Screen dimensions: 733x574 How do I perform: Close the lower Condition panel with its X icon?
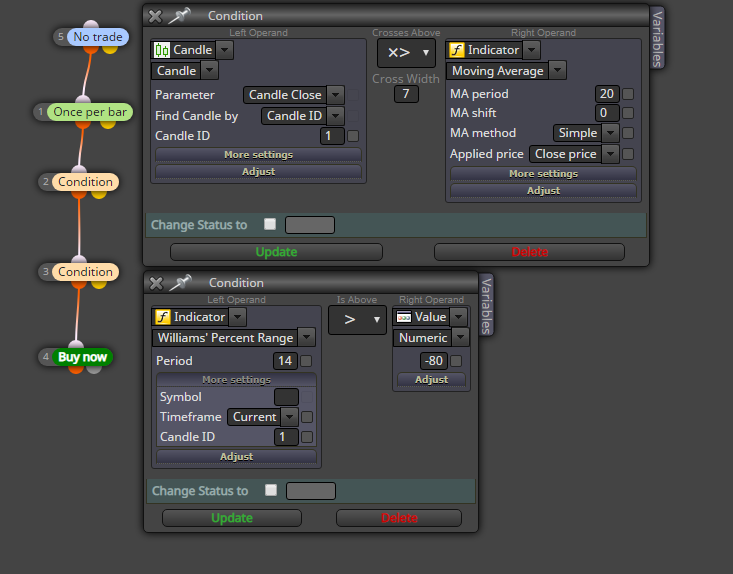pyautogui.click(x=156, y=283)
